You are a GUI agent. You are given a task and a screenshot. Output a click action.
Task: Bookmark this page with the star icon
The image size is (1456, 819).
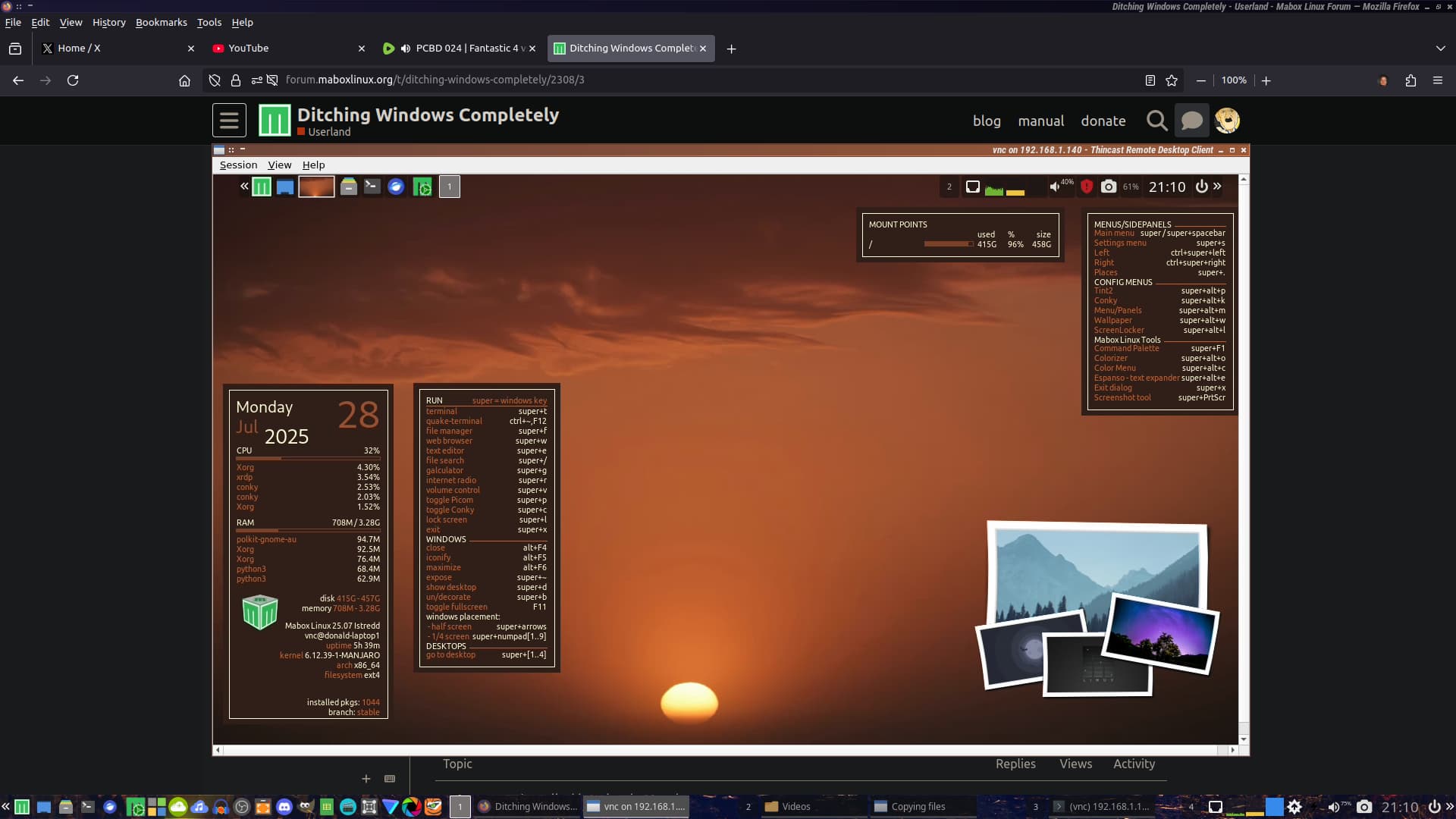click(x=1172, y=80)
